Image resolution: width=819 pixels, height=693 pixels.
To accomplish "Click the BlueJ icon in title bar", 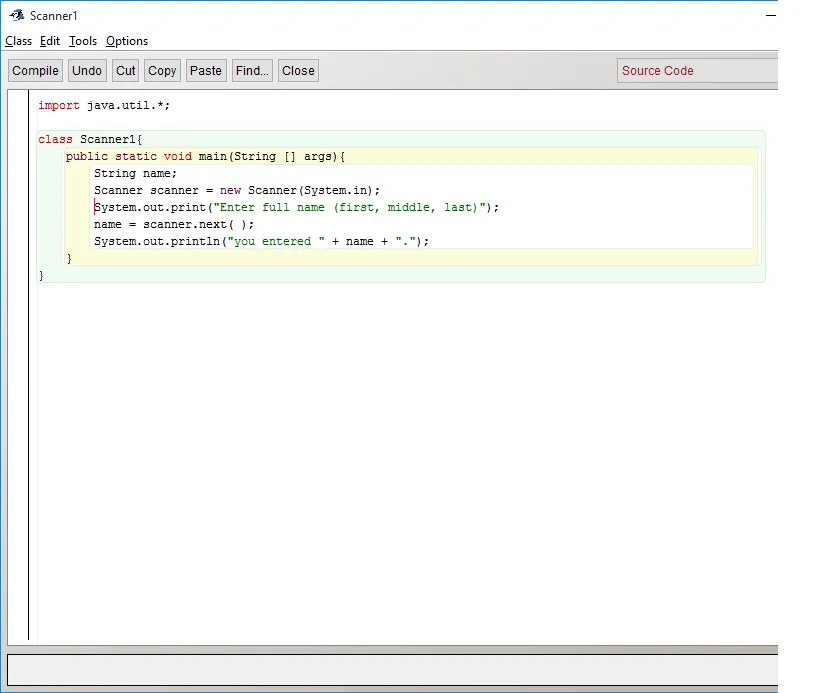I will pos(17,15).
